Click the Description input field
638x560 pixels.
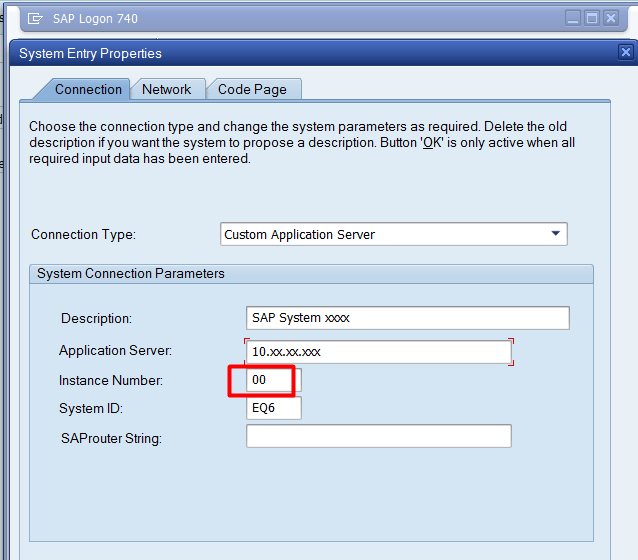pyautogui.click(x=408, y=318)
